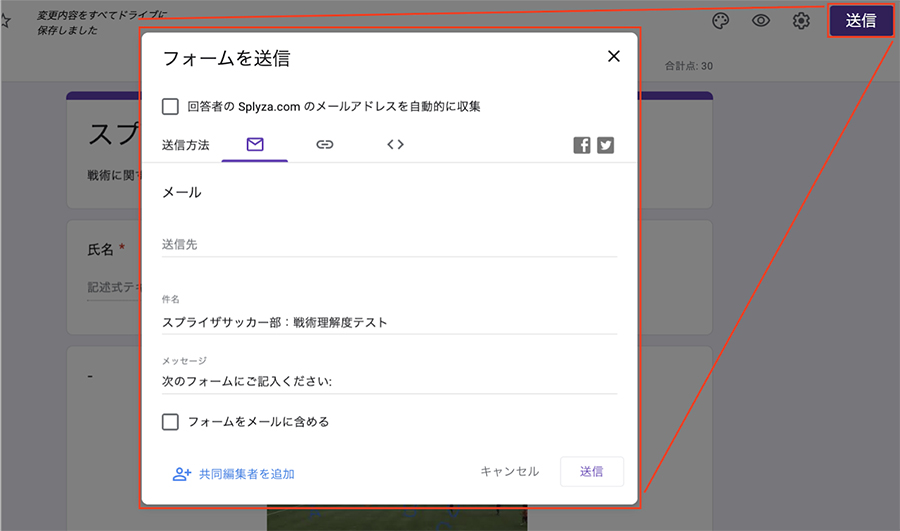Click the 送信先 recipient field
This screenshot has width=900, height=531.
[x=389, y=244]
